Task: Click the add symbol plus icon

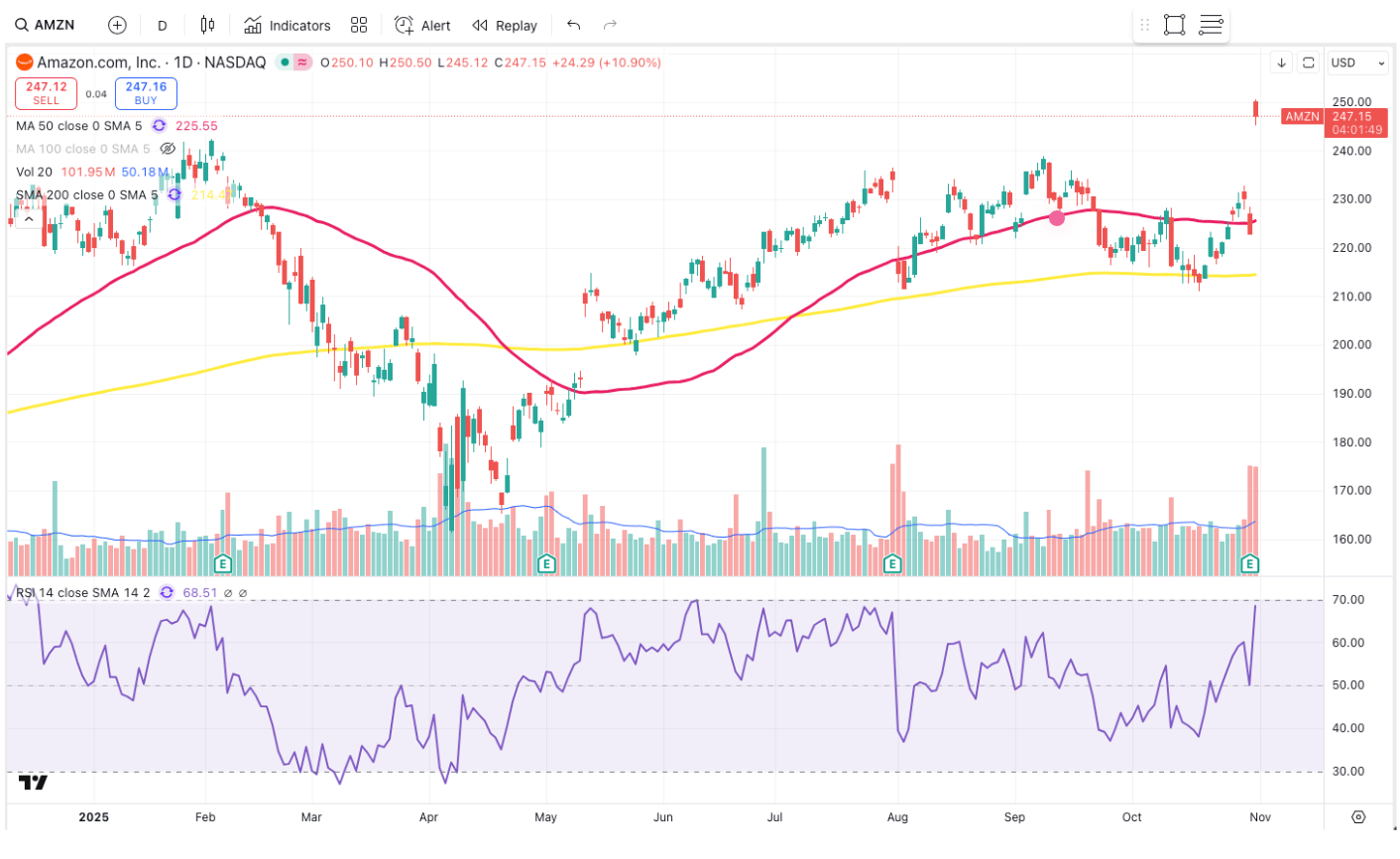Action: pyautogui.click(x=117, y=25)
